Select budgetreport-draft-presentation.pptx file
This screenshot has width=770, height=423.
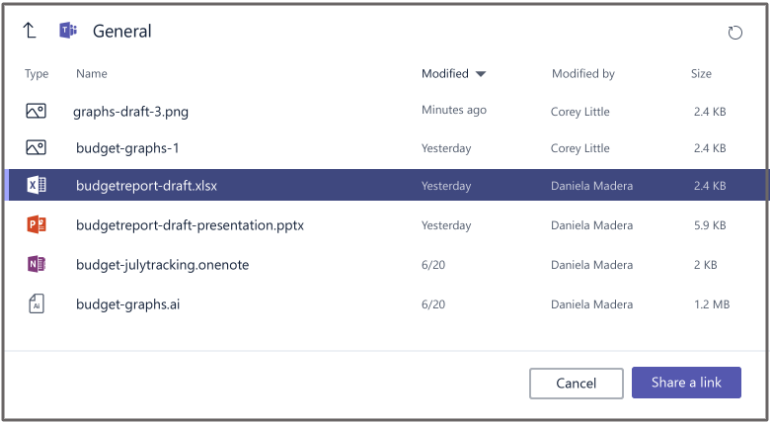(190, 225)
